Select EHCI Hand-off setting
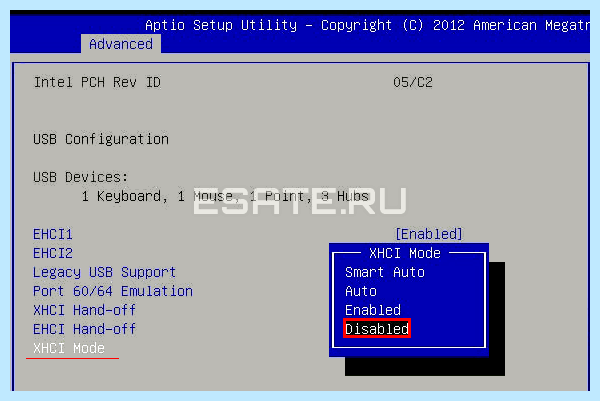Viewport: 600px width, 401px height. click(x=85, y=329)
